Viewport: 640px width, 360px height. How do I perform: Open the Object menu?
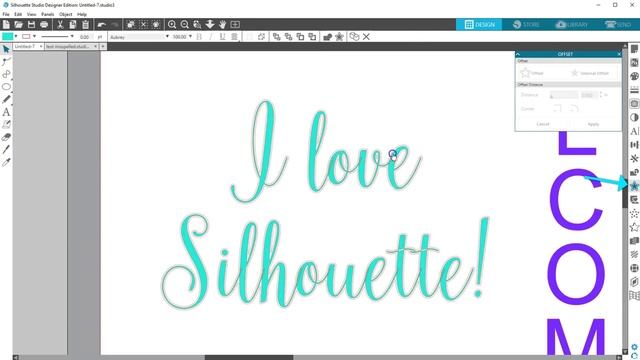tap(65, 14)
